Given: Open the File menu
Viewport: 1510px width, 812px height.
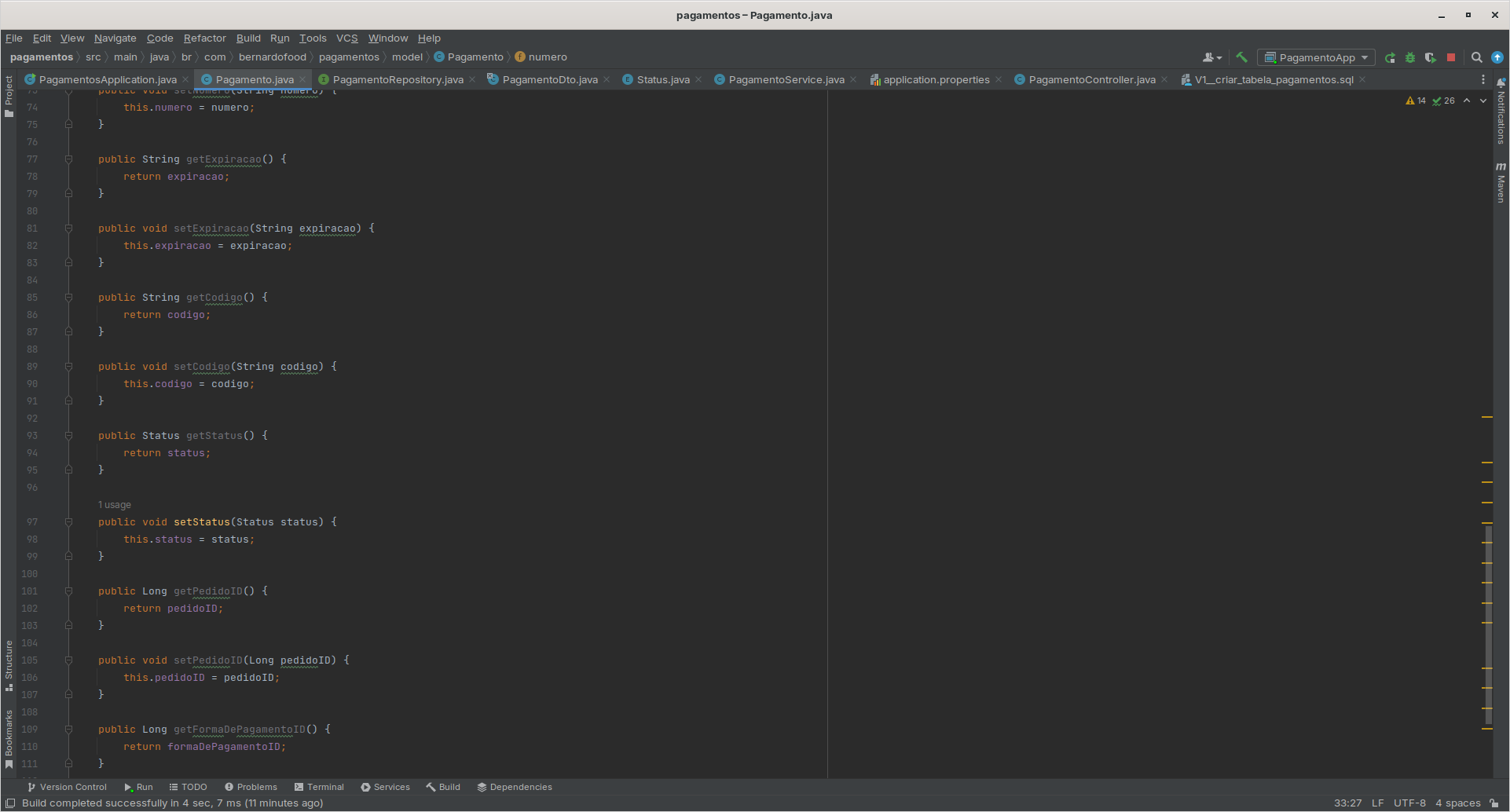Looking at the screenshot, I should 13,38.
